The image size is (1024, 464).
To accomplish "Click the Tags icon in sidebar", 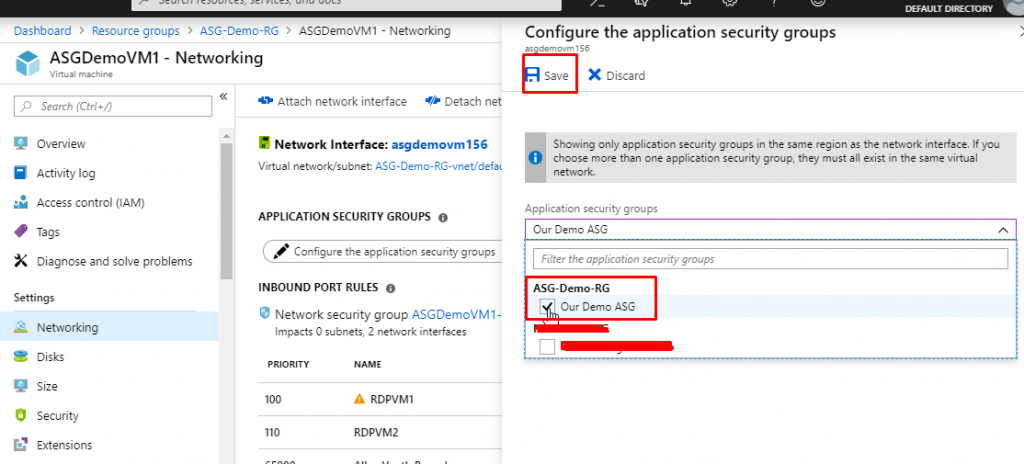I will pyautogui.click(x=21, y=232).
